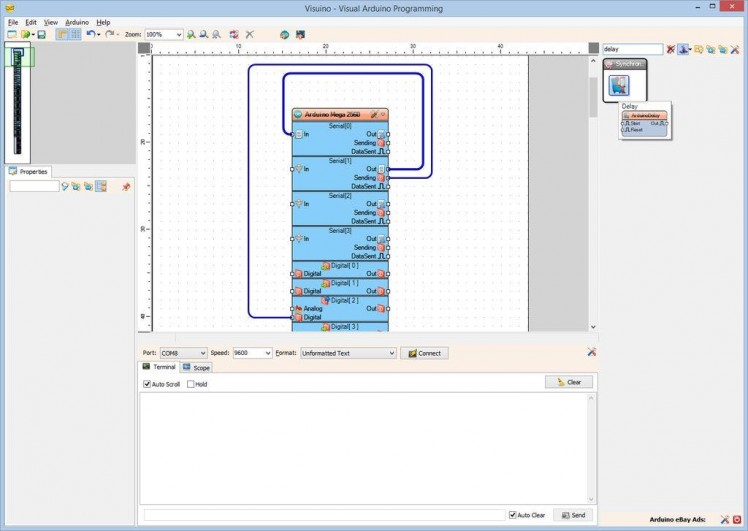Click the pin icon in Properties panel
Screen dimensions: 748x531
point(126,186)
